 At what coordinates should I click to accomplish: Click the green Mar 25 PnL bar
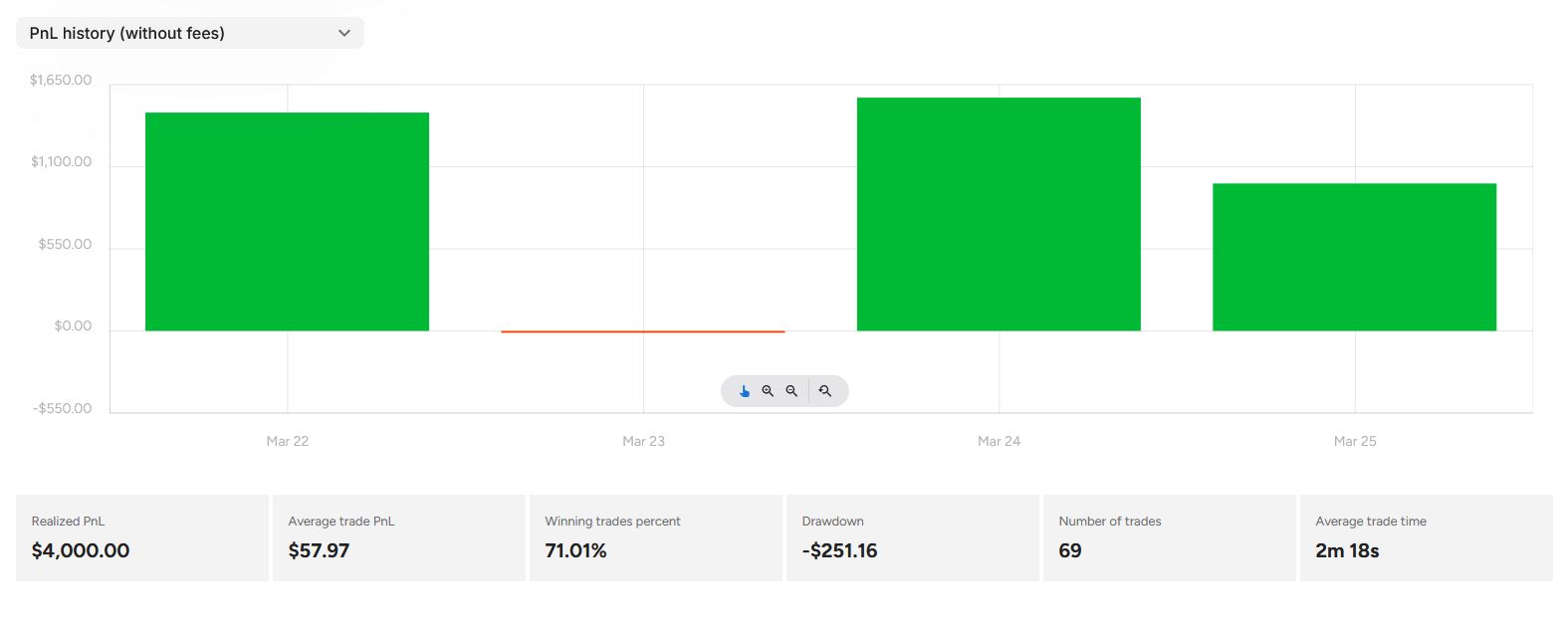[1354, 257]
